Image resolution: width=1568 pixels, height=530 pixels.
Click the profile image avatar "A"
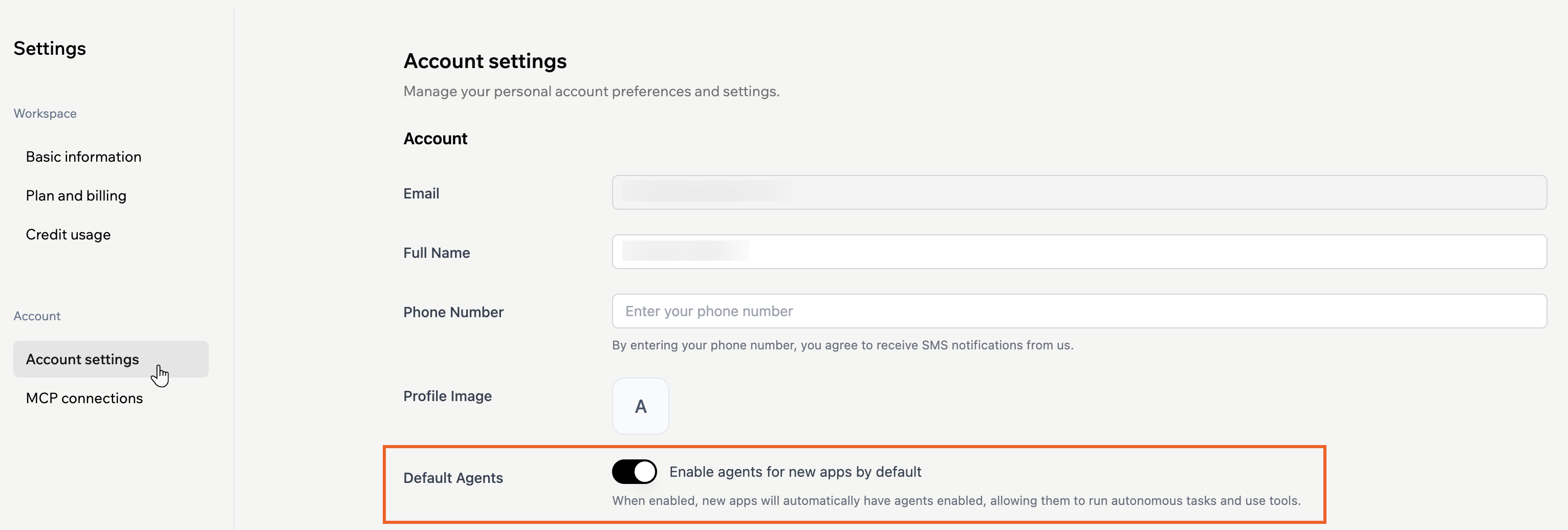640,406
